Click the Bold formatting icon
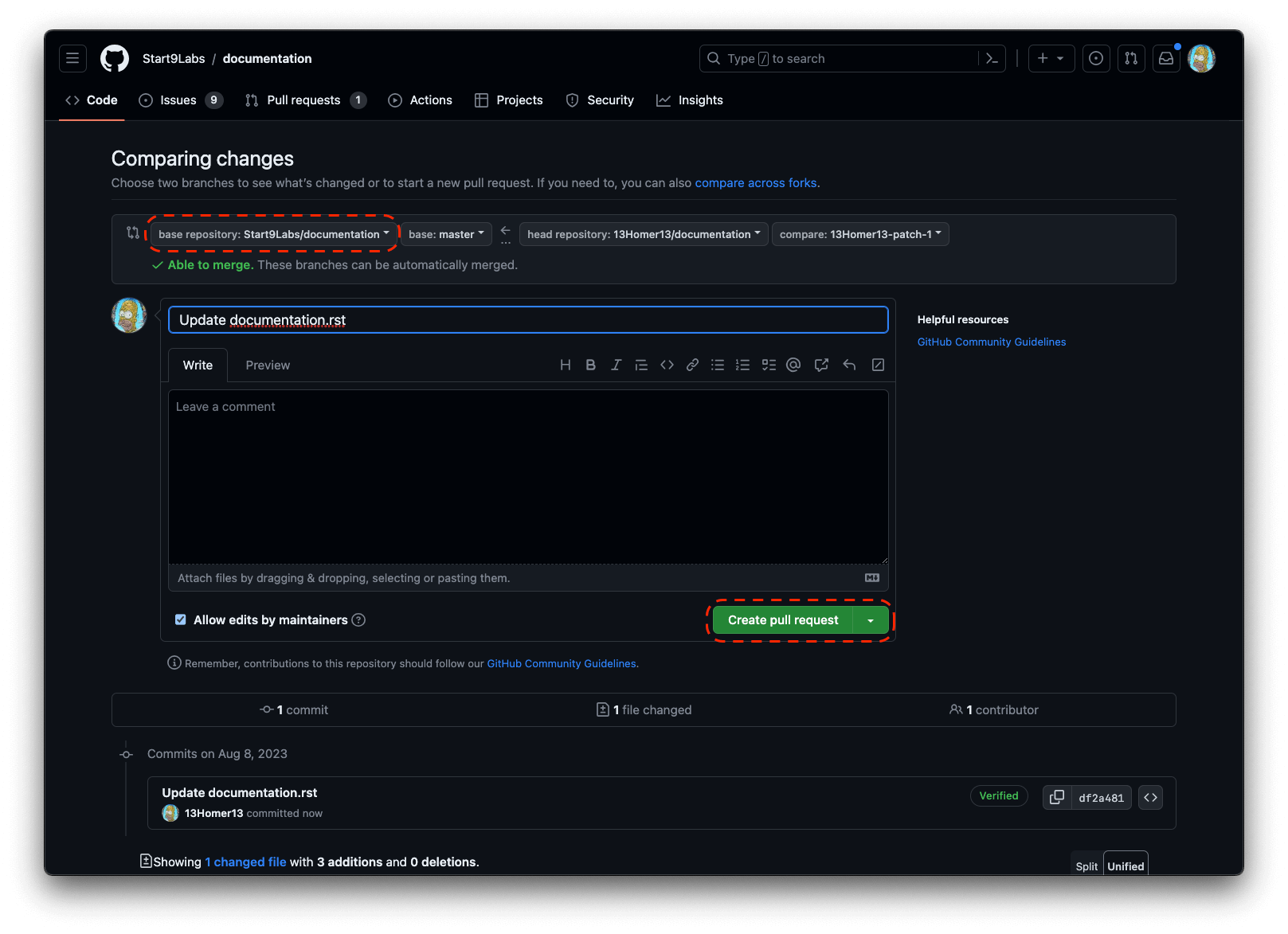This screenshot has height=934, width=1288. click(x=590, y=365)
